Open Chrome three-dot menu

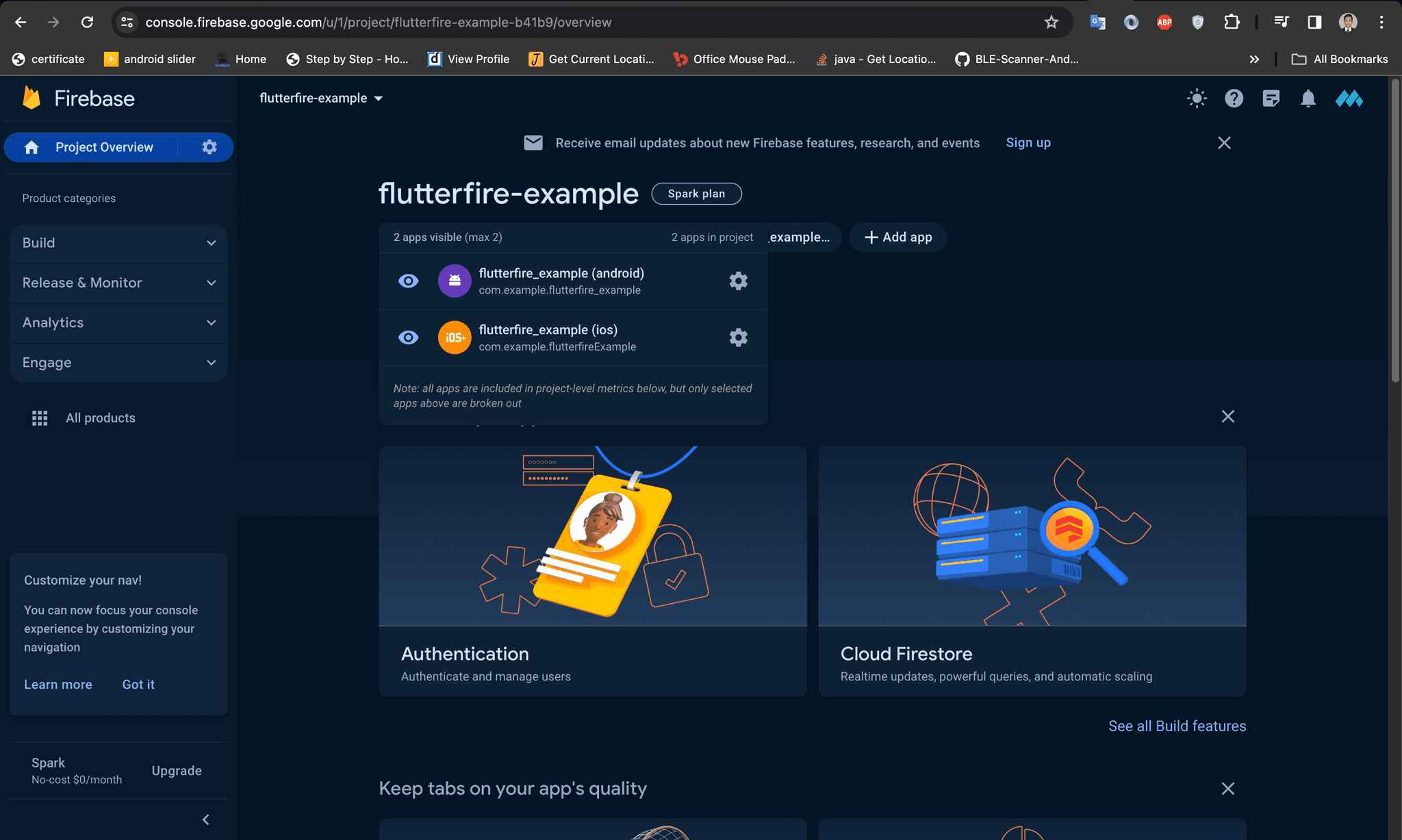coord(1381,22)
